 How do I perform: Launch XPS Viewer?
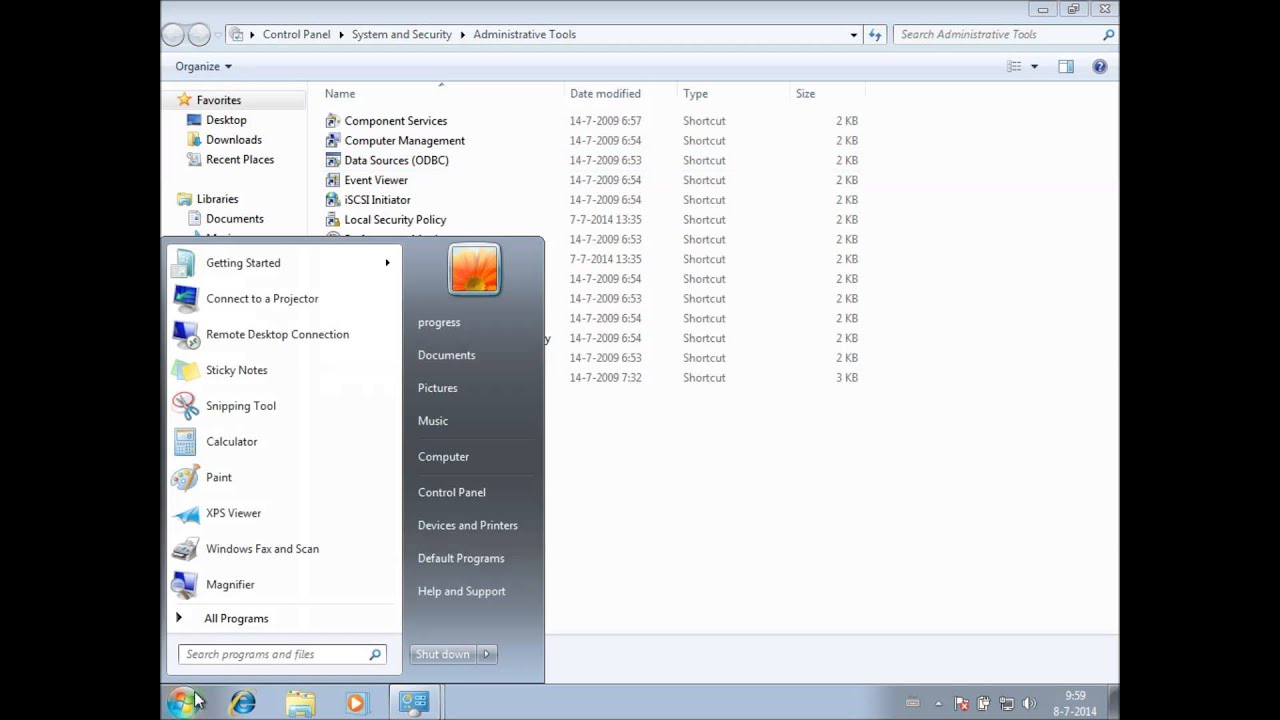(x=284, y=513)
